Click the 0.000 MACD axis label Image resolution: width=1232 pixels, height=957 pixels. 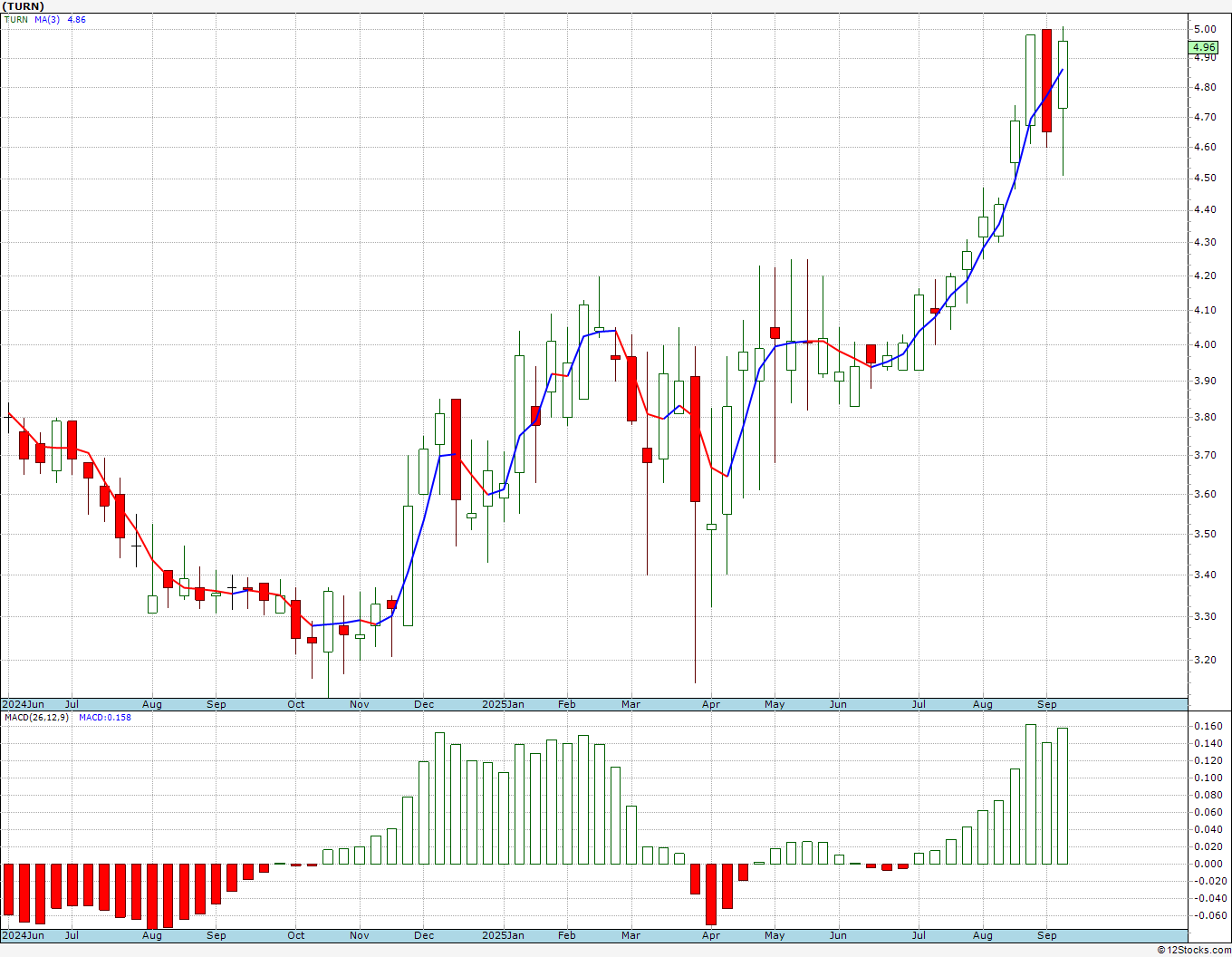pos(1207,864)
